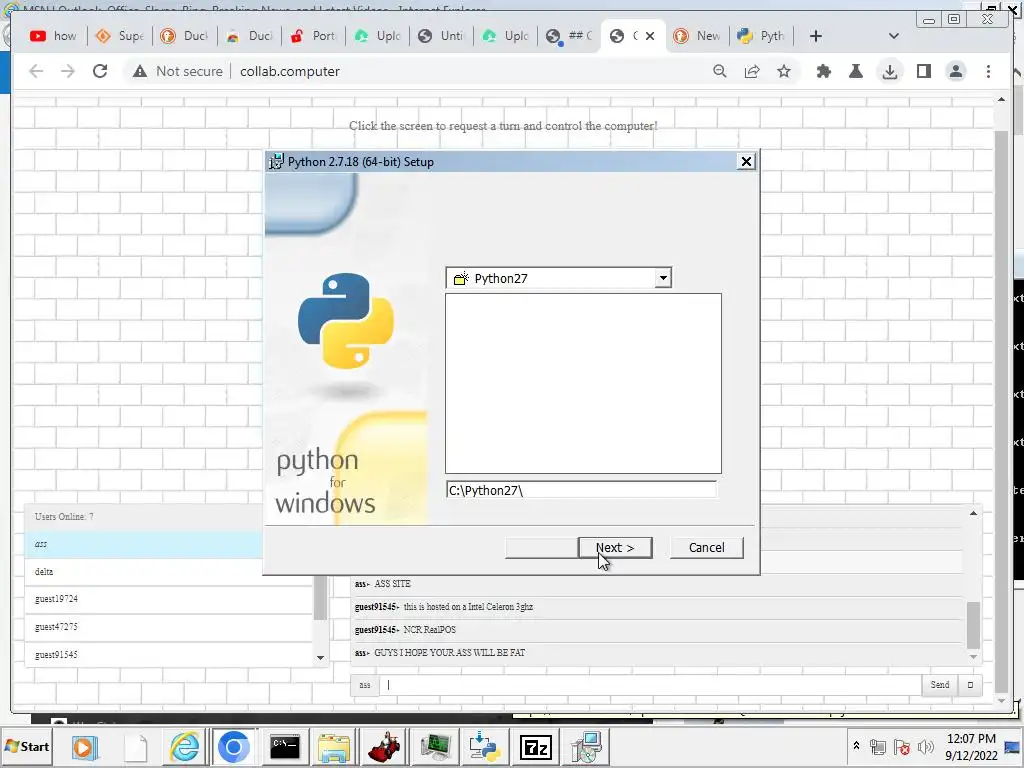Click the share page icon
Screen dimensions: 1024x768
point(752,71)
